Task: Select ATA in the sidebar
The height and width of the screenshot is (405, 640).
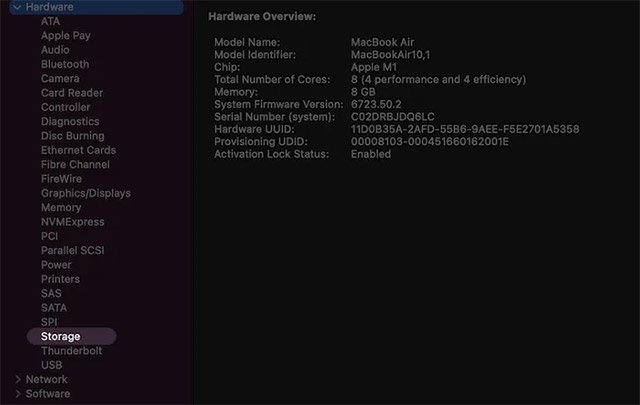Action: (x=50, y=21)
